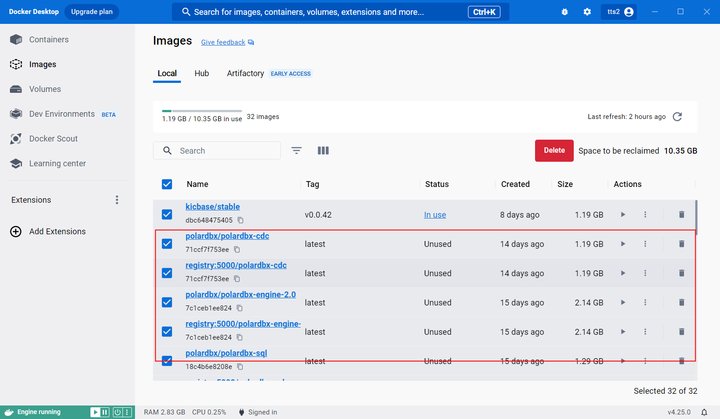Click the refresh images icon
The width and height of the screenshot is (720, 419).
pos(677,117)
